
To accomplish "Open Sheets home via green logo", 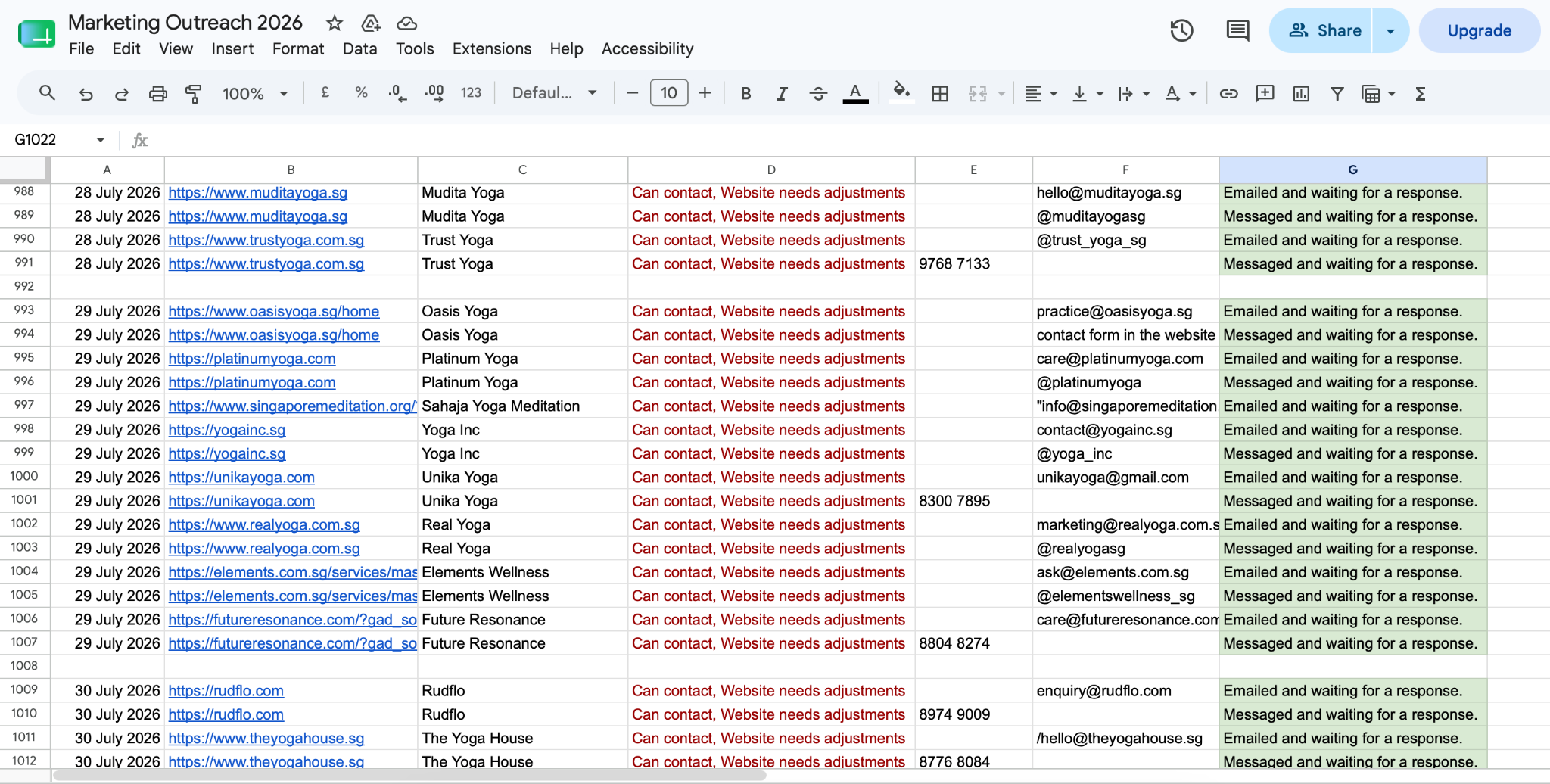I will [36, 33].
